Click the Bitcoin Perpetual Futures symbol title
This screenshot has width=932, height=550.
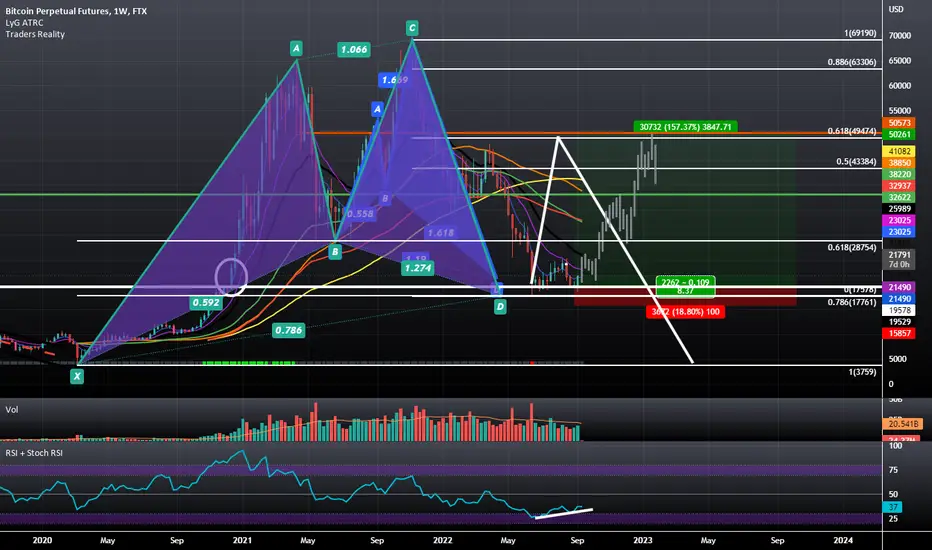76,11
